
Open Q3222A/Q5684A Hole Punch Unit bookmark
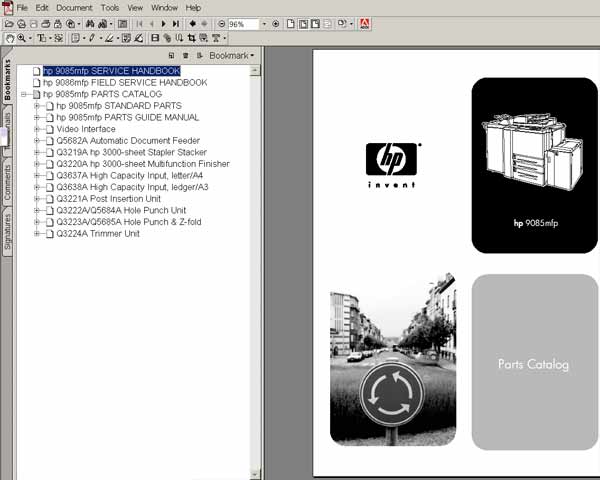[x=121, y=210]
